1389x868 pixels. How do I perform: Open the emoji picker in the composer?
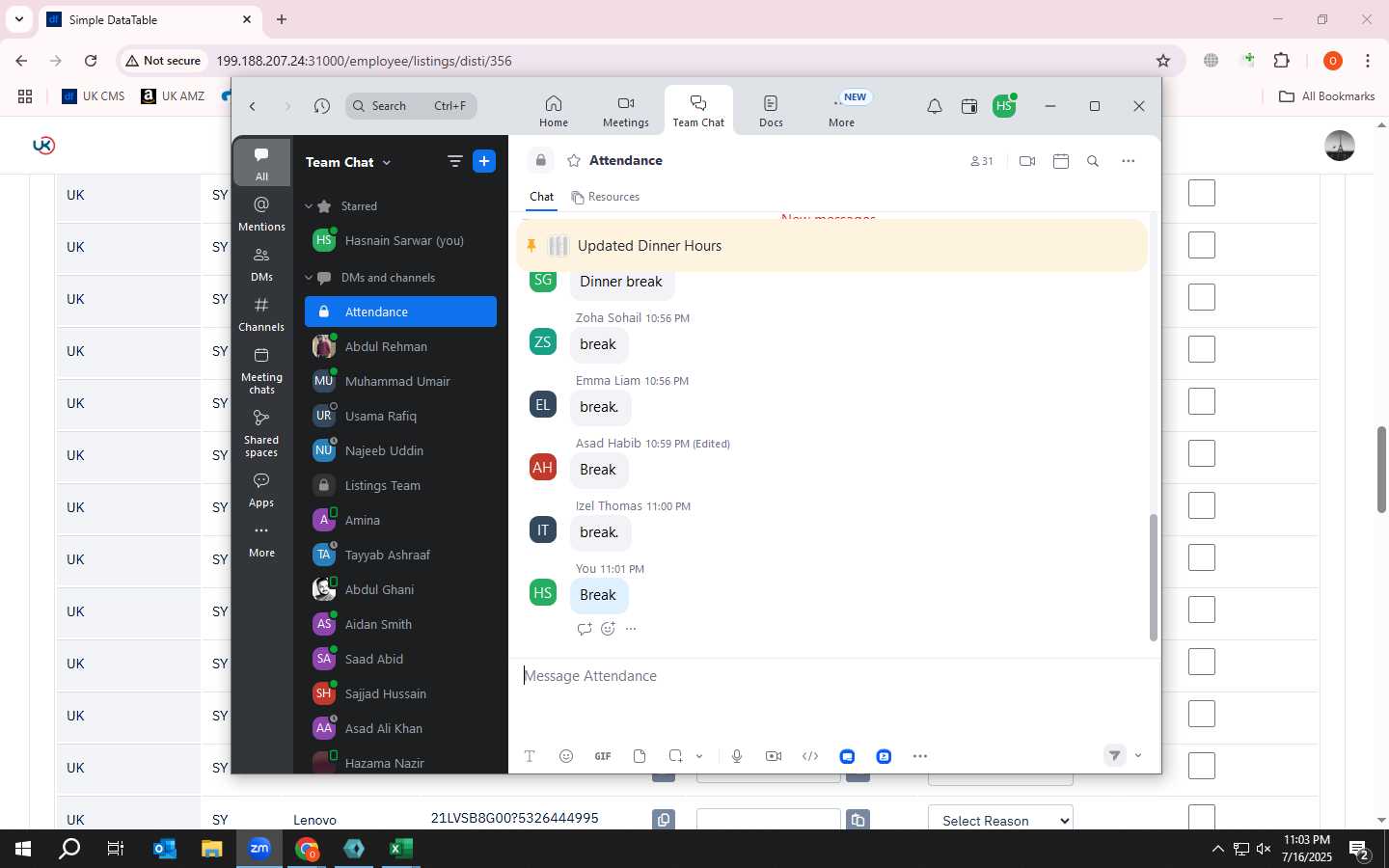coord(566,756)
